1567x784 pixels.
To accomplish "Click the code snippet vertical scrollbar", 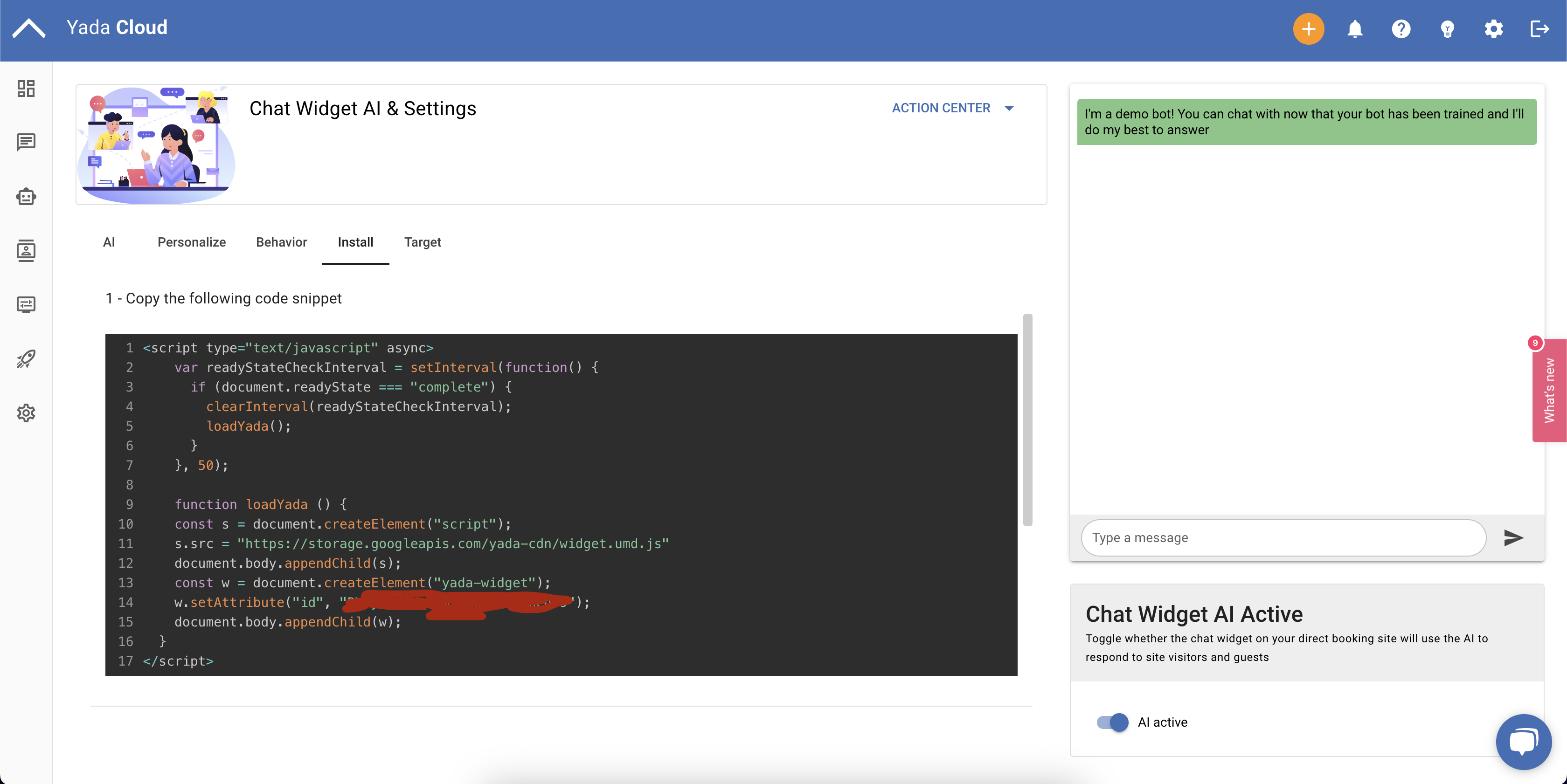I will pyautogui.click(x=1027, y=420).
